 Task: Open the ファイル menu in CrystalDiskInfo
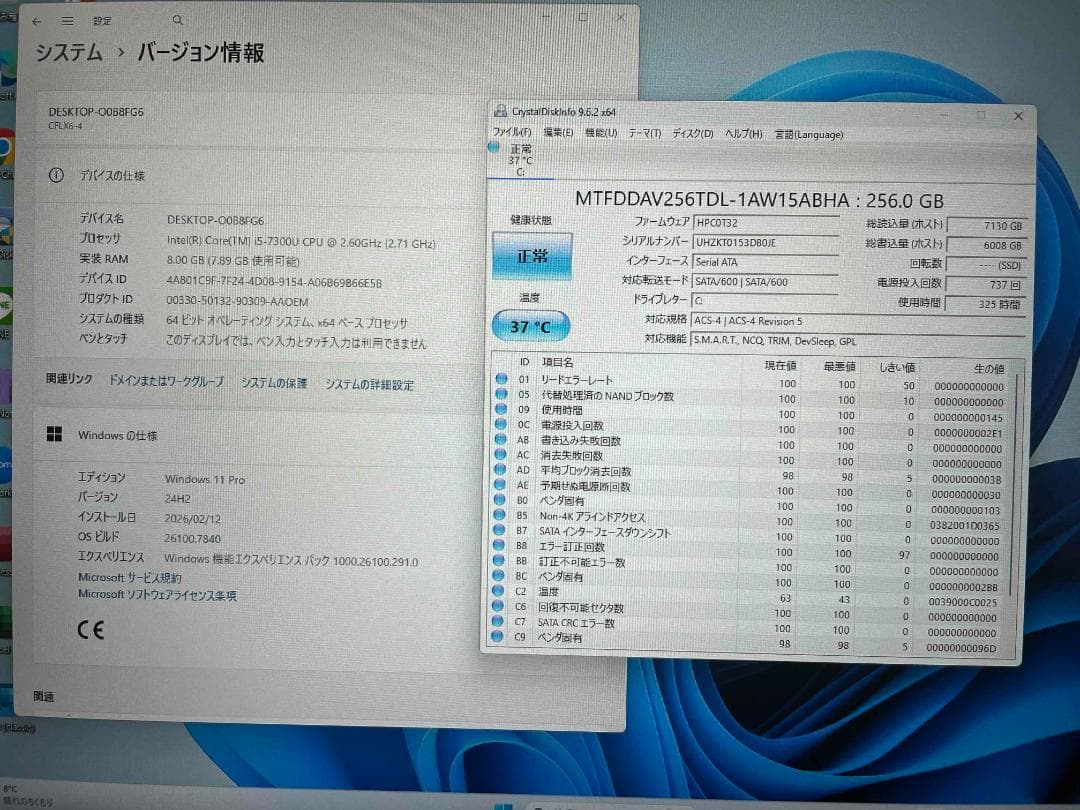pyautogui.click(x=513, y=133)
